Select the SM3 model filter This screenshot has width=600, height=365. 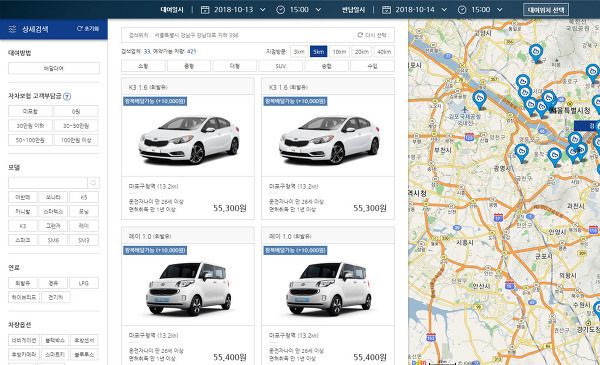coord(84,240)
